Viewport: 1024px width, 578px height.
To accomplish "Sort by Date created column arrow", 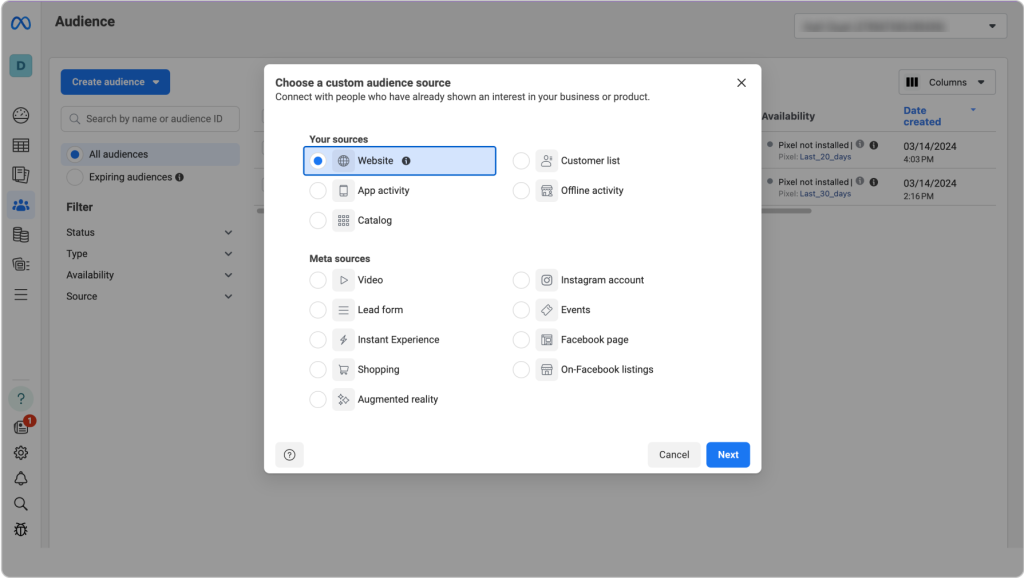I will click(x=973, y=110).
